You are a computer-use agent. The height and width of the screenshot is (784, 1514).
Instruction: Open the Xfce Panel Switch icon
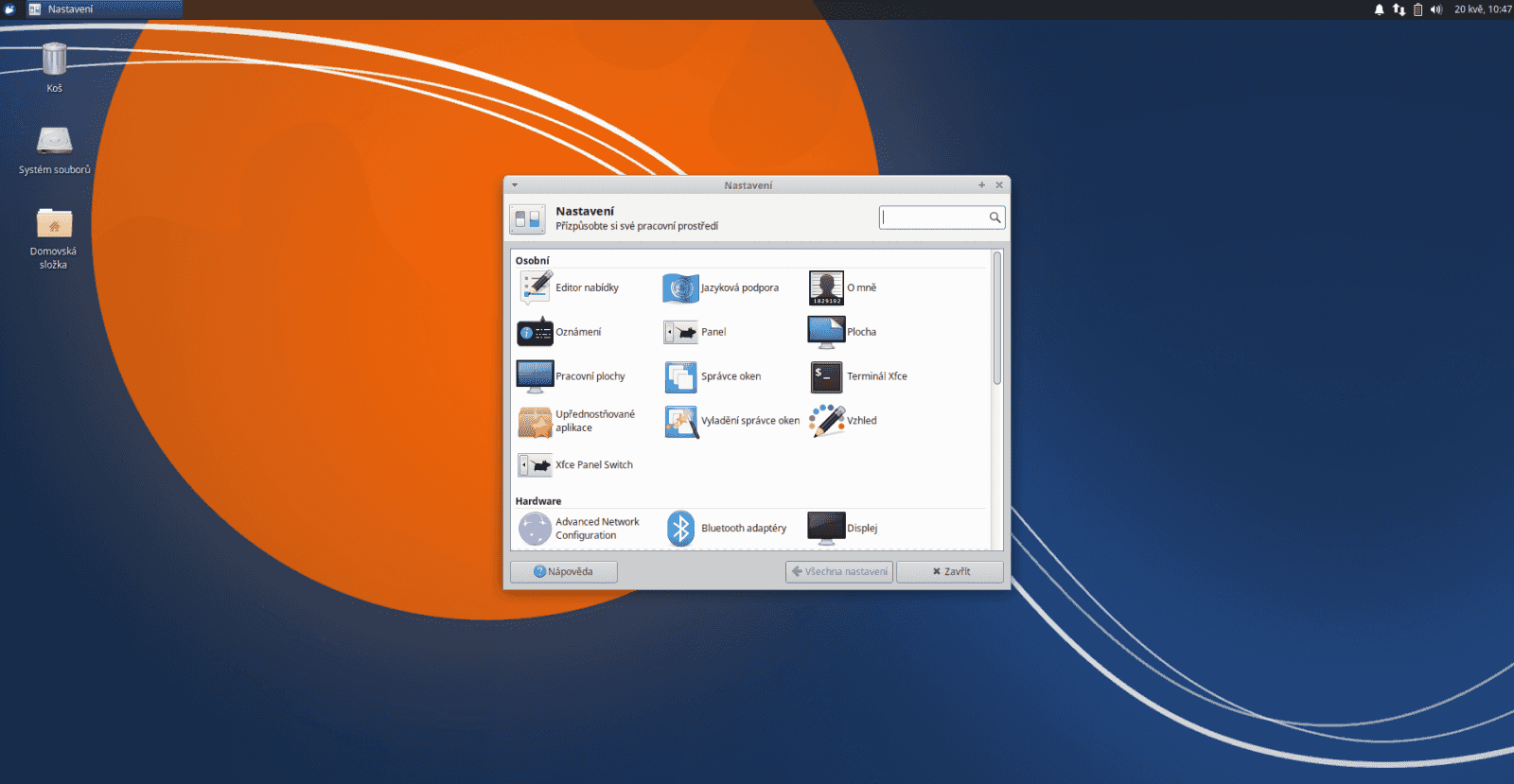point(536,465)
